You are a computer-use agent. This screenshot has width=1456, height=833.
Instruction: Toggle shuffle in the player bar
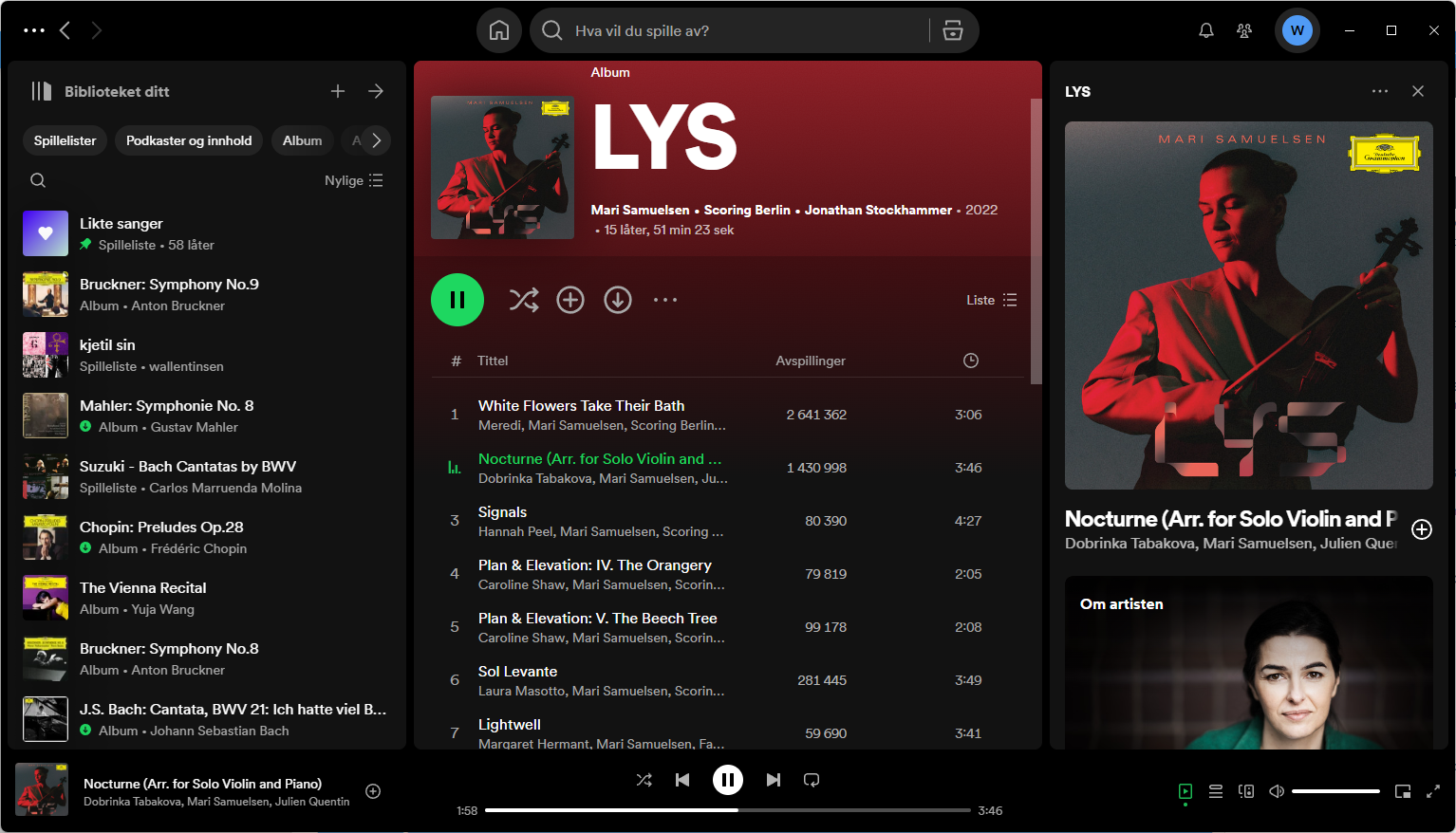pyautogui.click(x=644, y=780)
